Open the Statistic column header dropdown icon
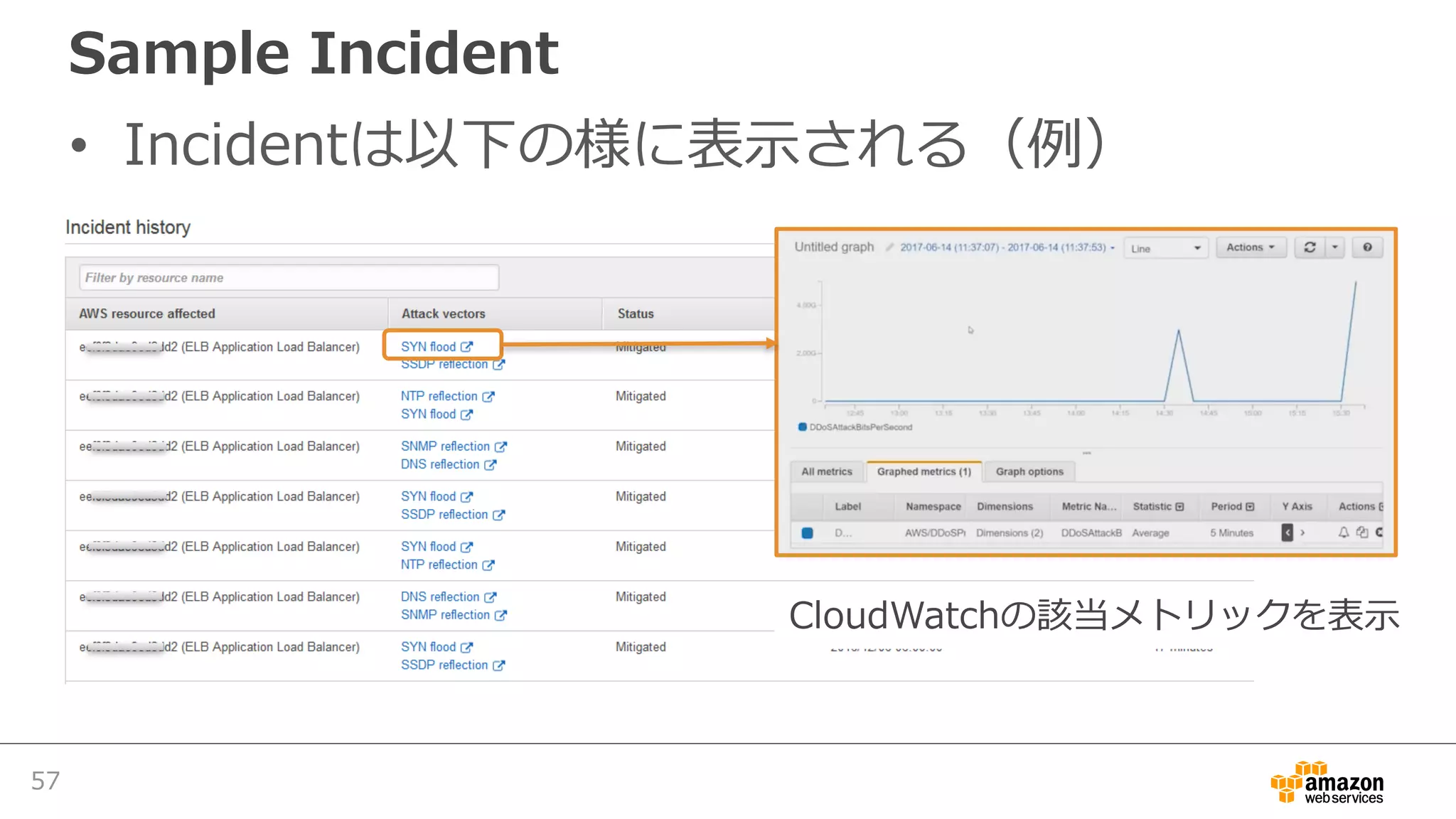Viewport: 1456px width, 819px height. point(1179,506)
